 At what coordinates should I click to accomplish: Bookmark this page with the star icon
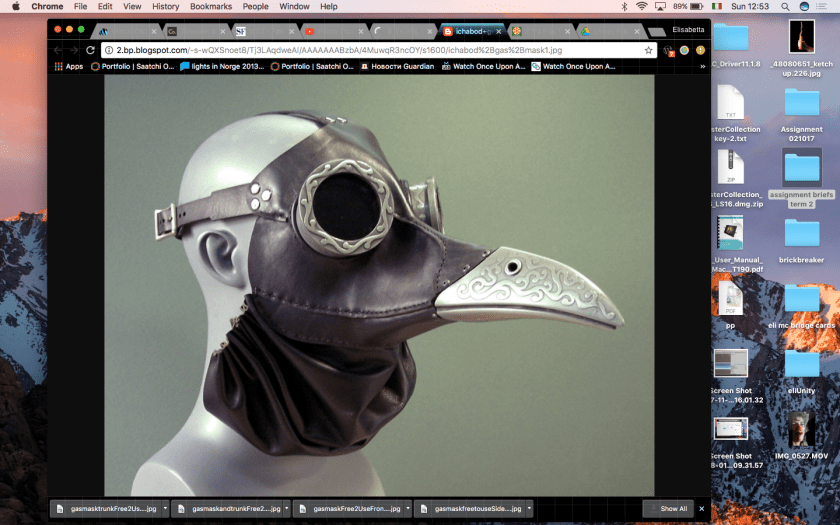(x=648, y=50)
